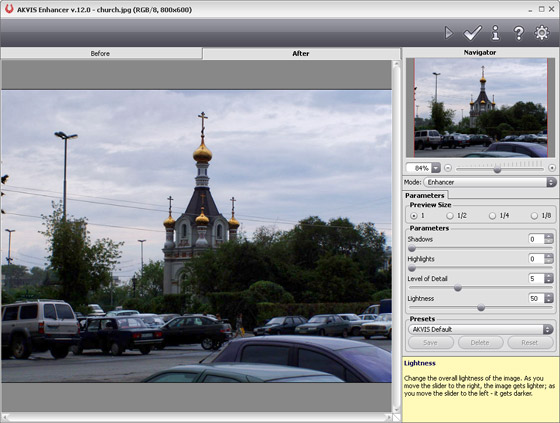Select the Parameters tab
The image size is (560, 423).
click(x=425, y=195)
